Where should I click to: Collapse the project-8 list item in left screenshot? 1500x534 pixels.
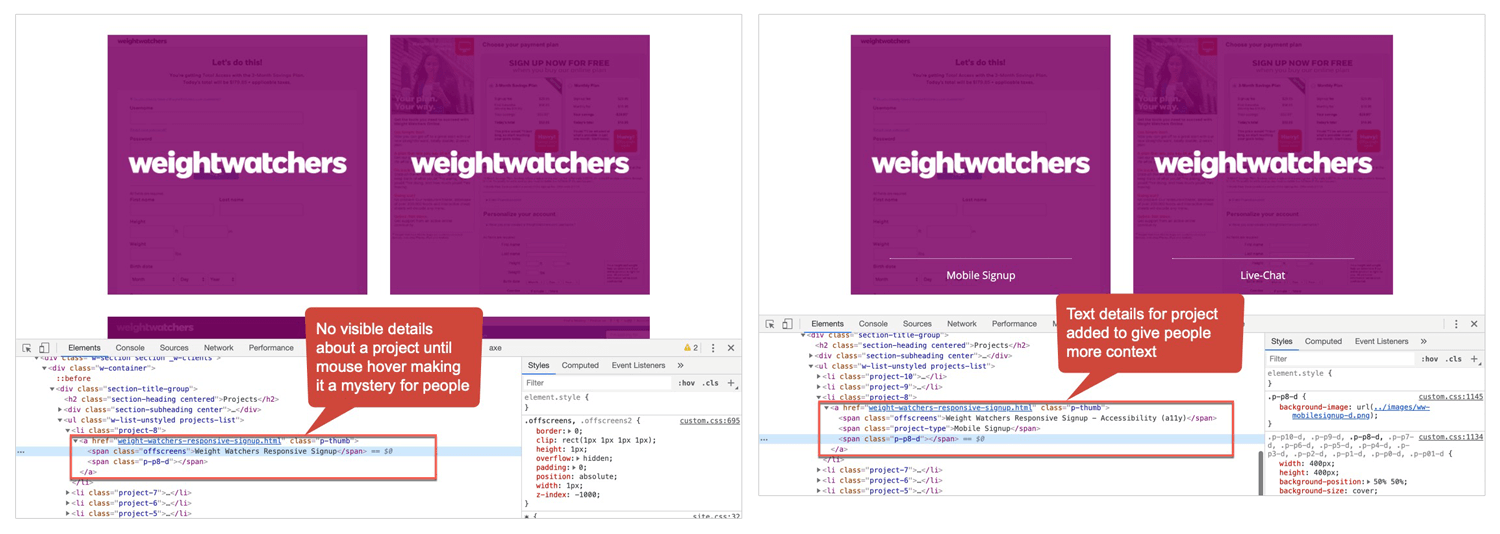pos(68,431)
